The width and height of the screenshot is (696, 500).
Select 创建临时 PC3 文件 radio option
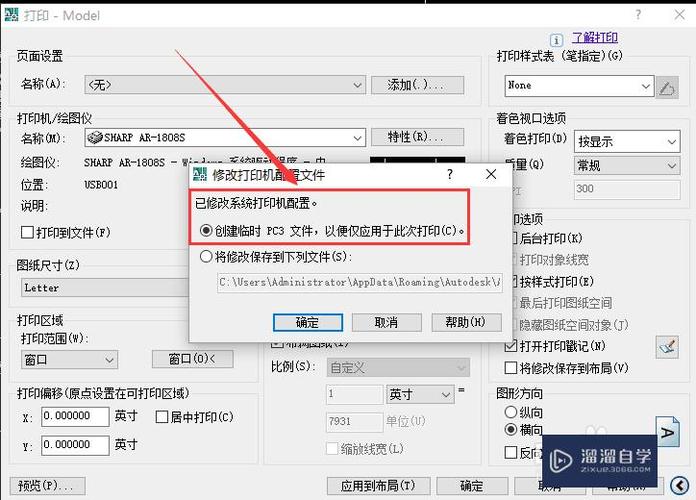tap(206, 230)
